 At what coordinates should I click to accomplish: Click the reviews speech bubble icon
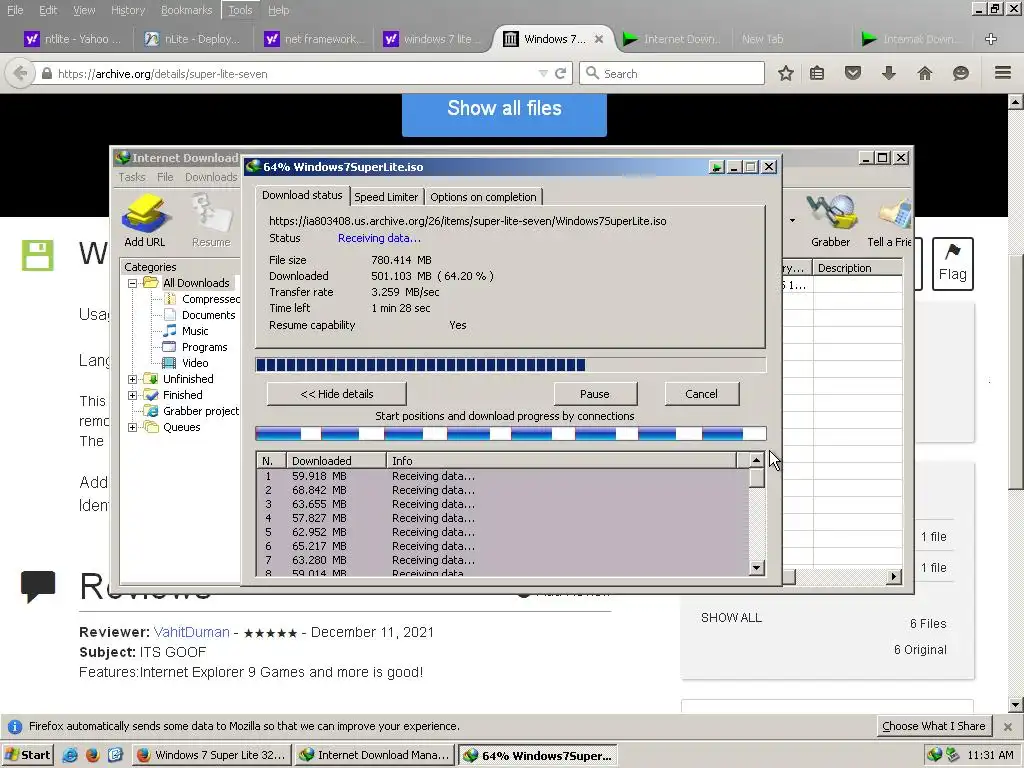38,585
